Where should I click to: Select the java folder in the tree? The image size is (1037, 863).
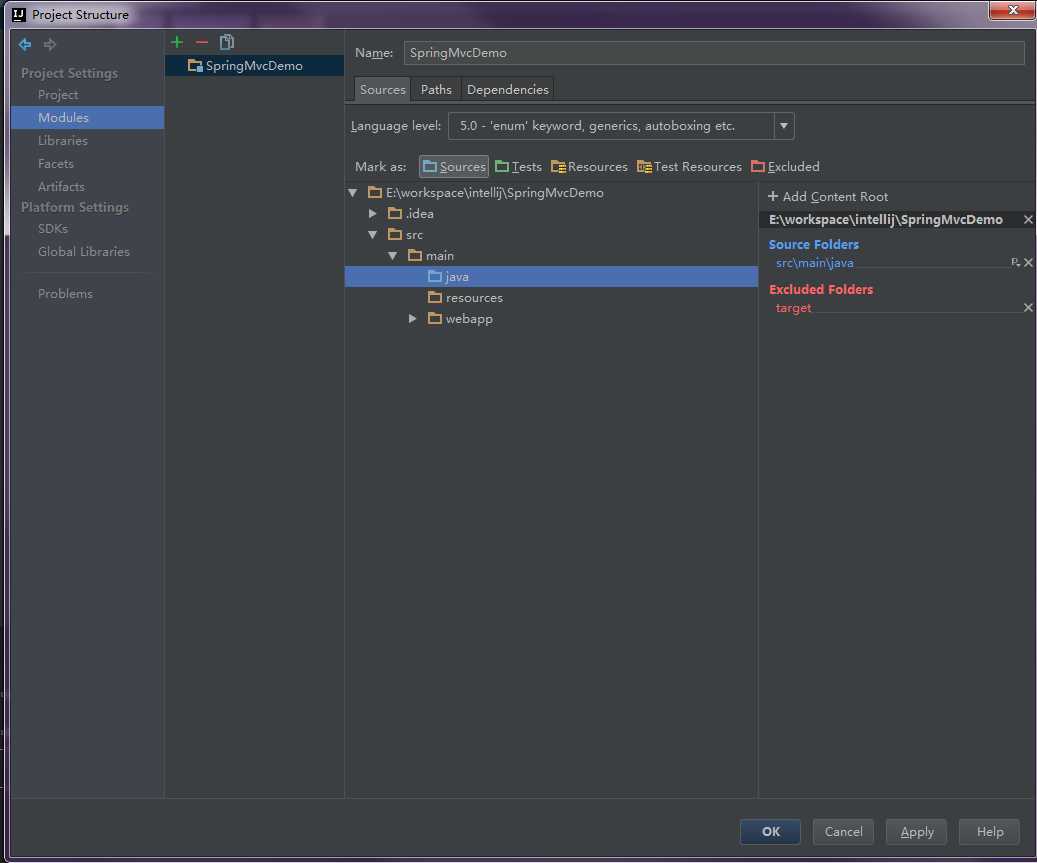coord(552,276)
